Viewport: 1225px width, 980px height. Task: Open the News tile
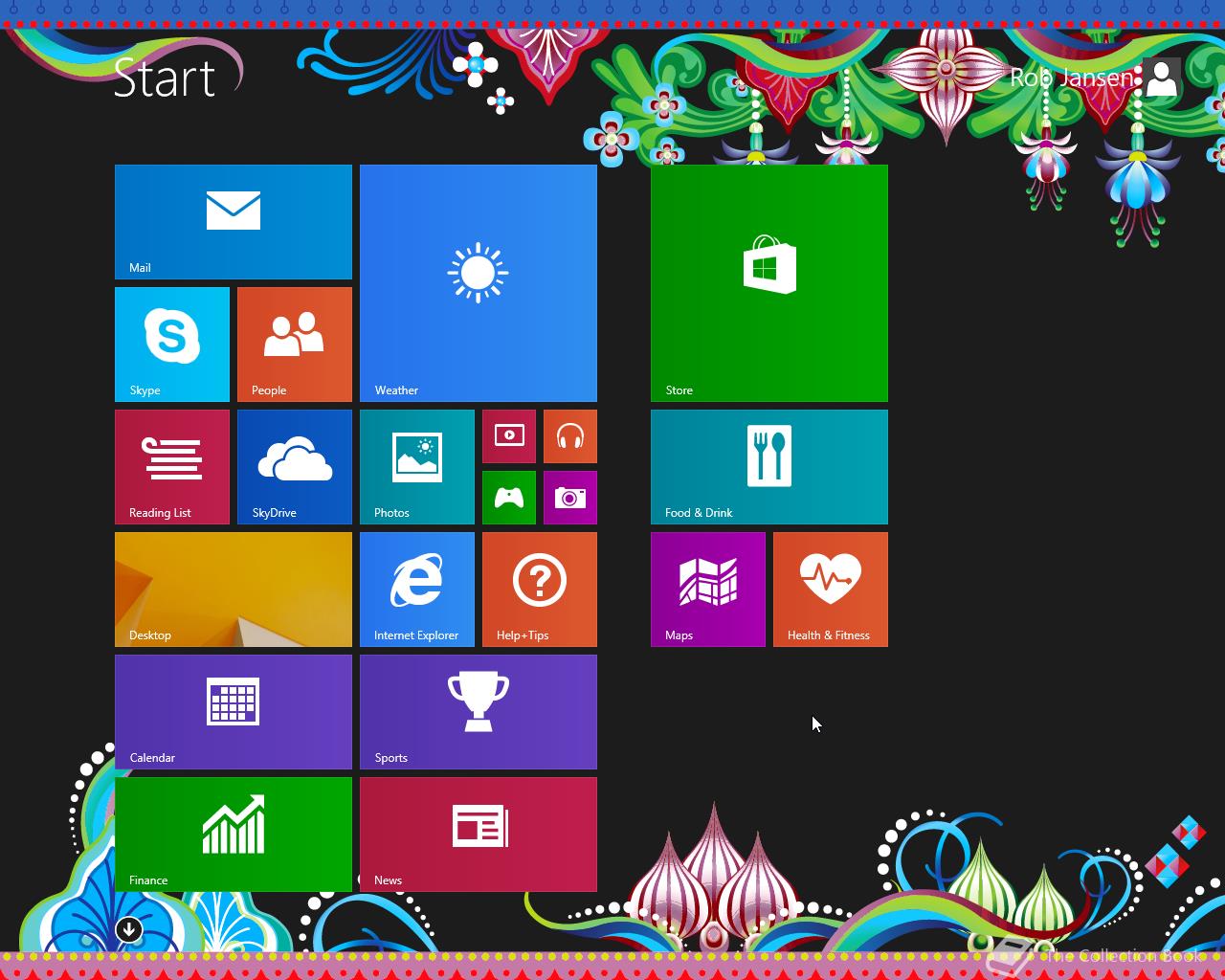[x=479, y=835]
